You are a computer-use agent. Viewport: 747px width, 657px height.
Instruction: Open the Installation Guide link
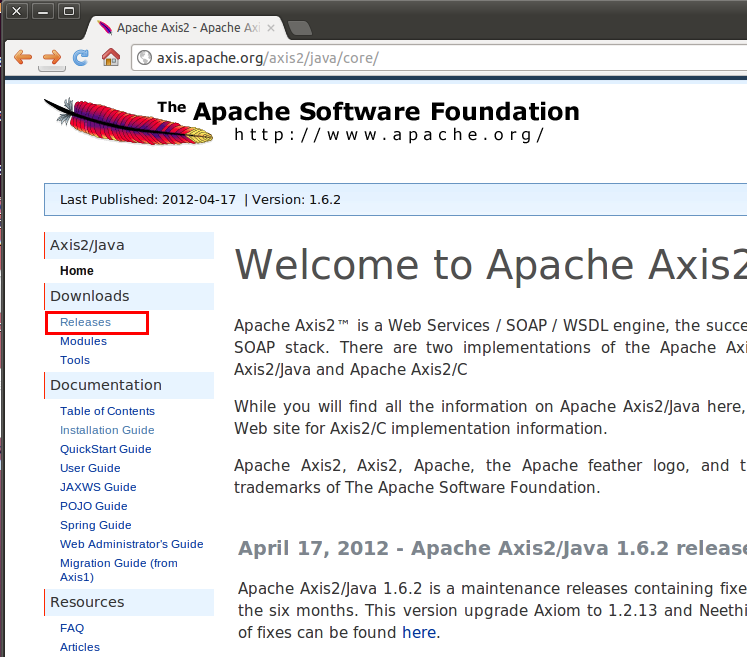pyautogui.click(x=107, y=430)
